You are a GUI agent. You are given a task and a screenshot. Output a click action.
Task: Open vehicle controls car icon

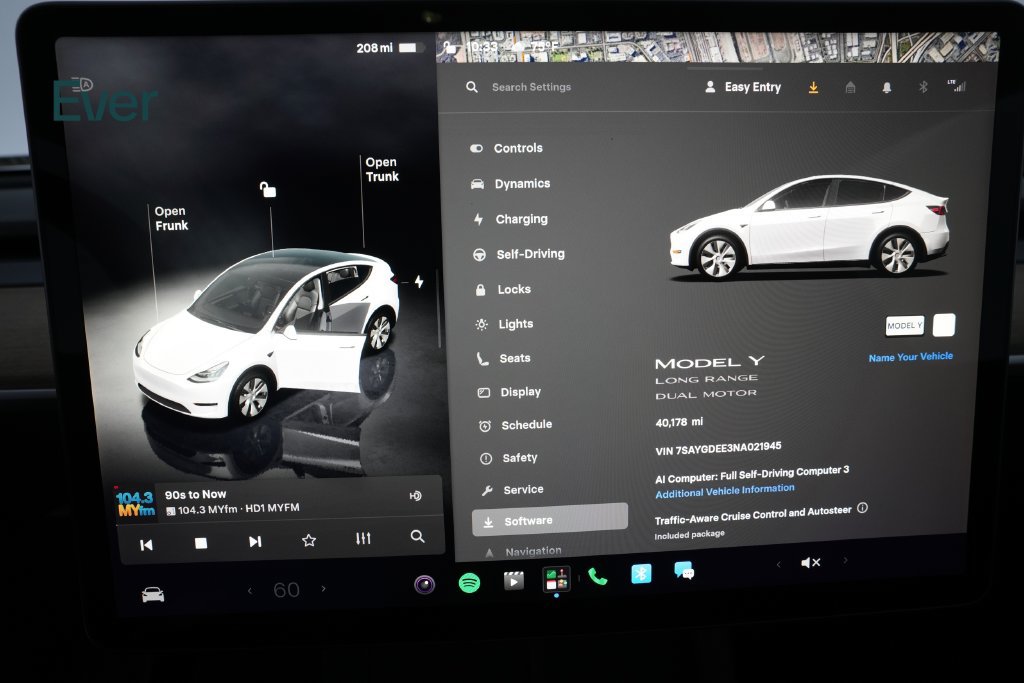[x=153, y=594]
